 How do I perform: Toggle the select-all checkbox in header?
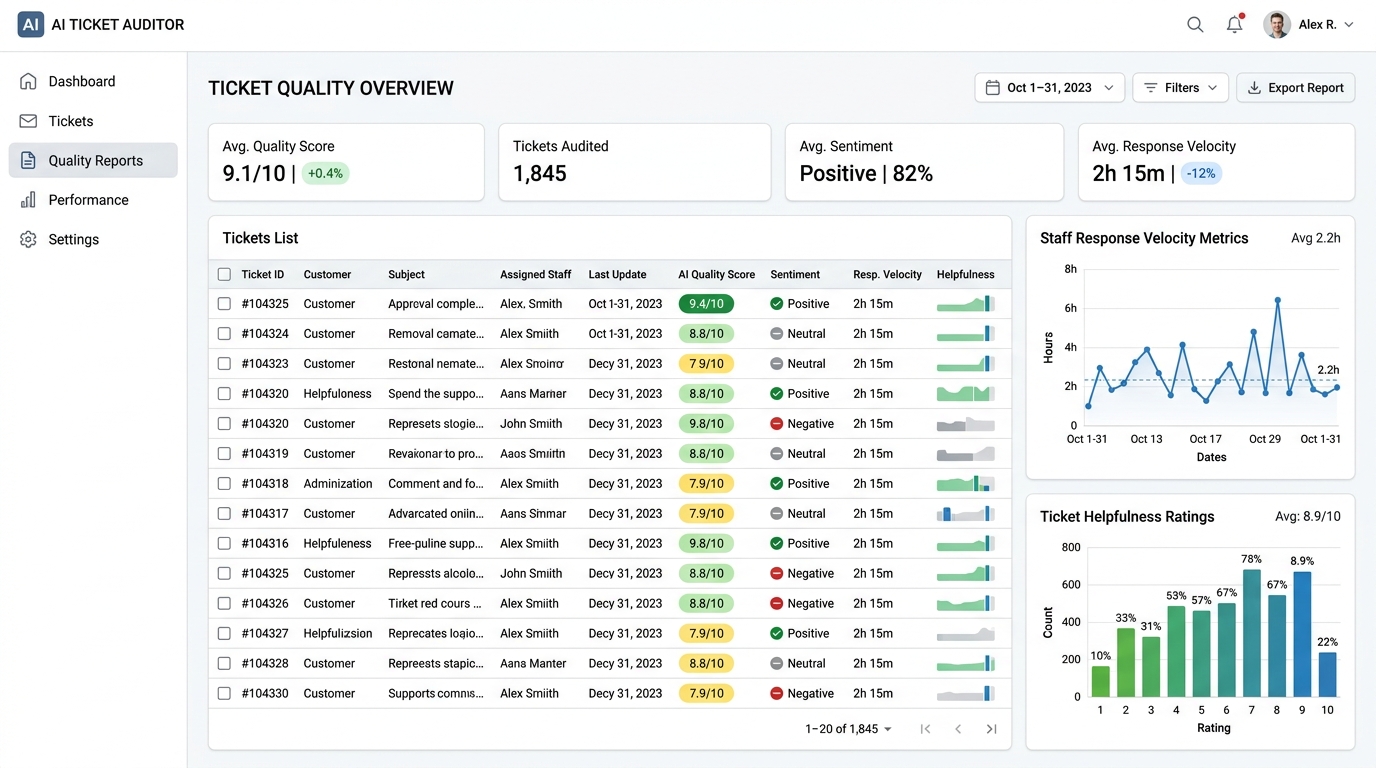pyautogui.click(x=224, y=274)
